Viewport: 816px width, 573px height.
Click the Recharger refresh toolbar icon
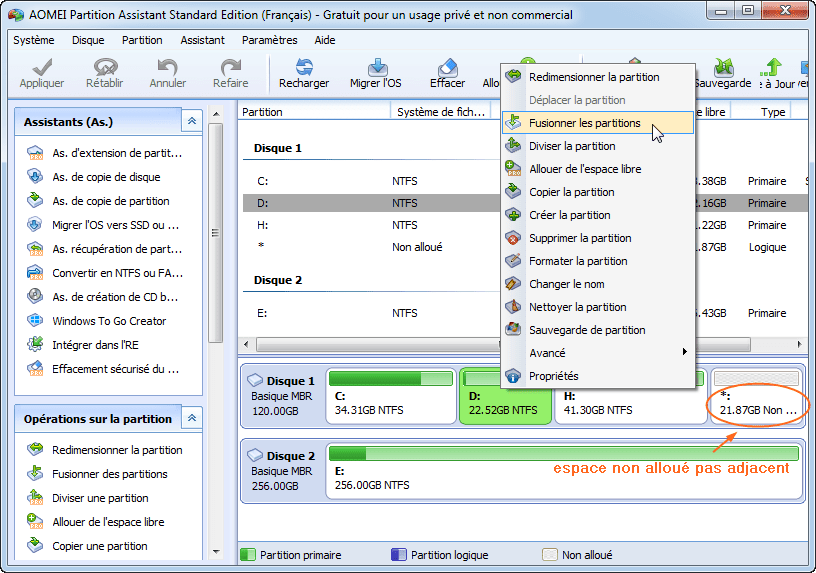[304, 67]
